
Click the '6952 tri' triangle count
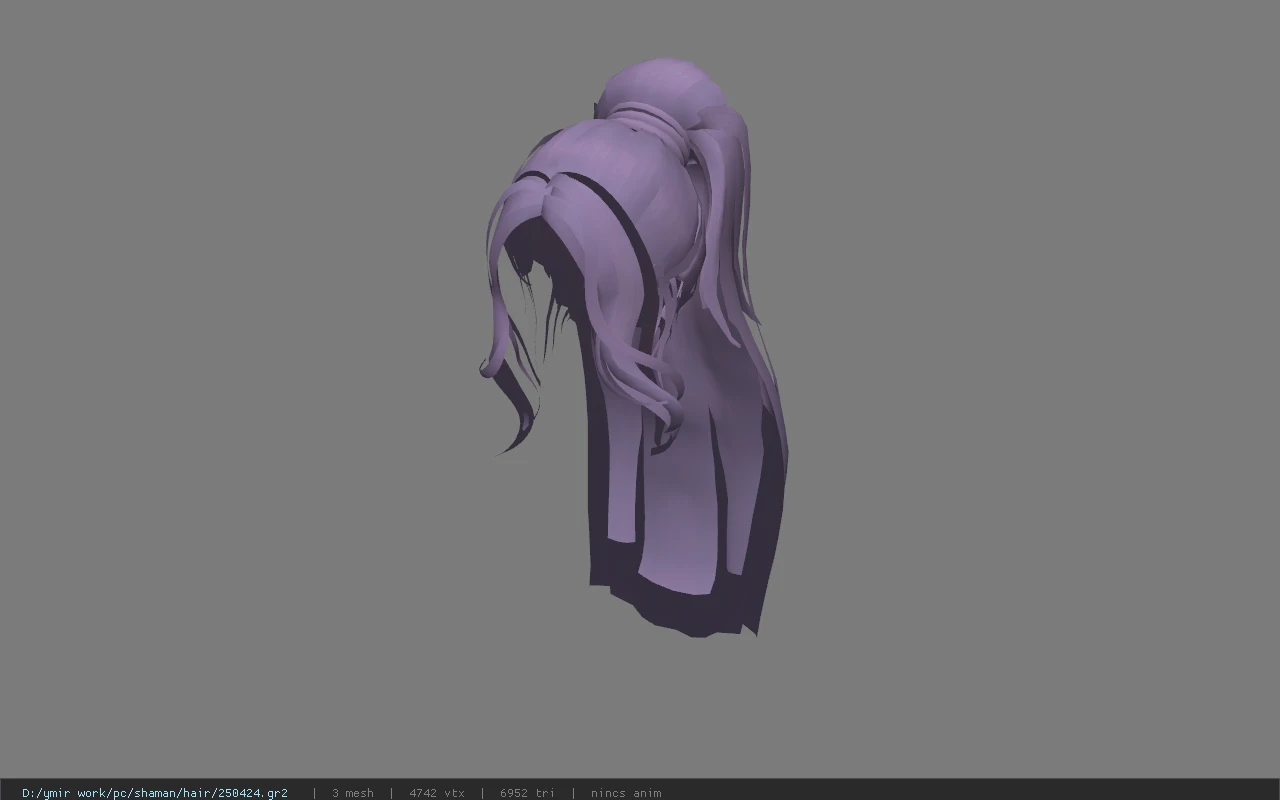tap(527, 793)
